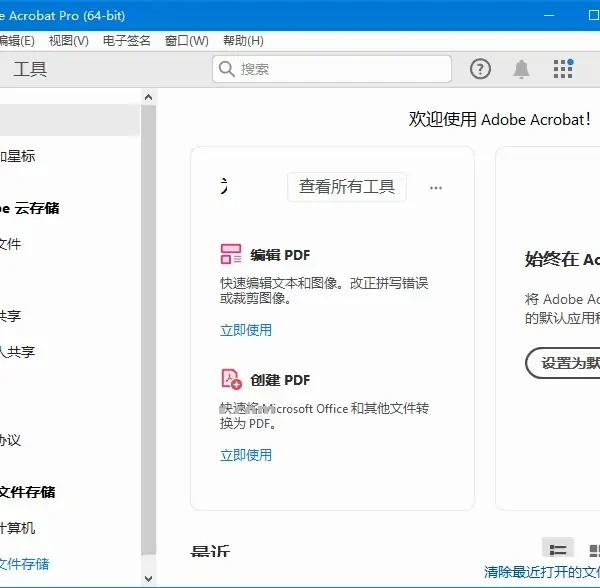Click 立即使用 under 编辑 PDF
The height and width of the screenshot is (588, 600).
pyautogui.click(x=246, y=330)
